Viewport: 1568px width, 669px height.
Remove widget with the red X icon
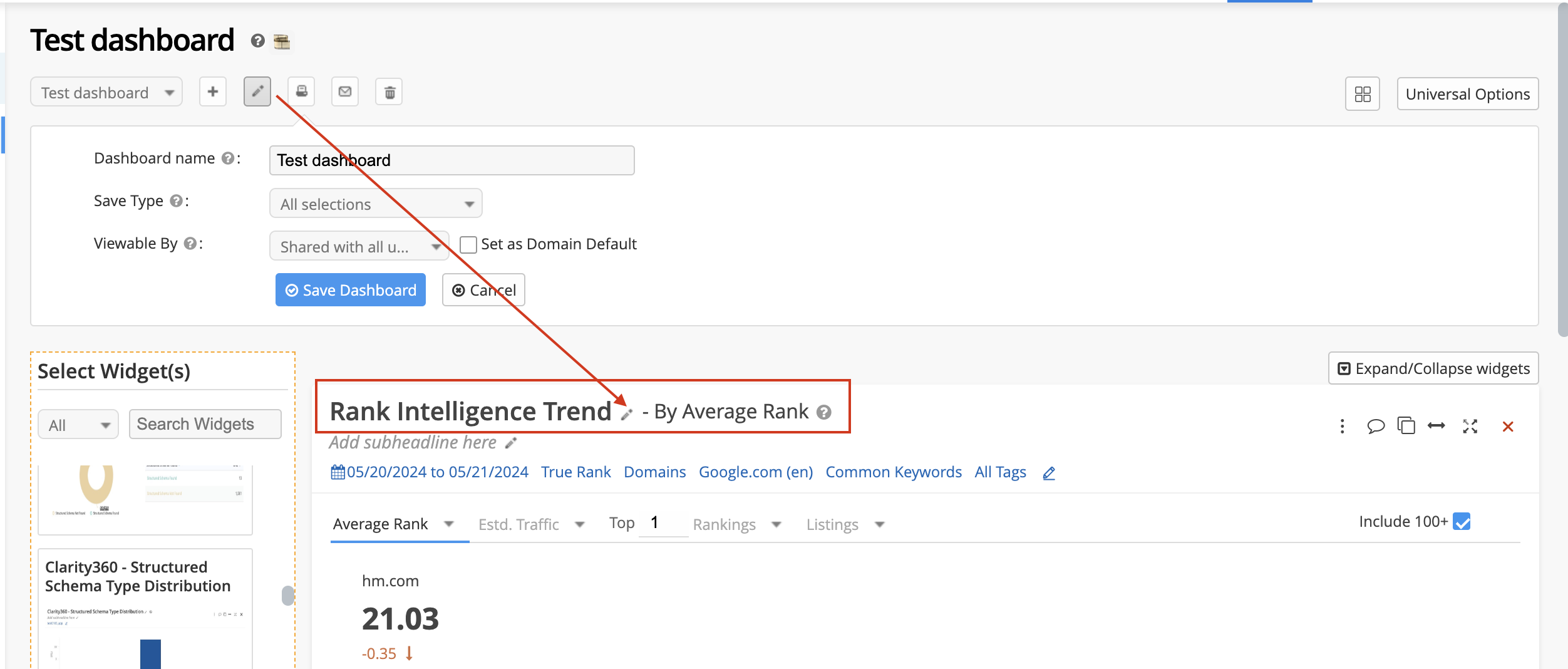pos(1507,427)
